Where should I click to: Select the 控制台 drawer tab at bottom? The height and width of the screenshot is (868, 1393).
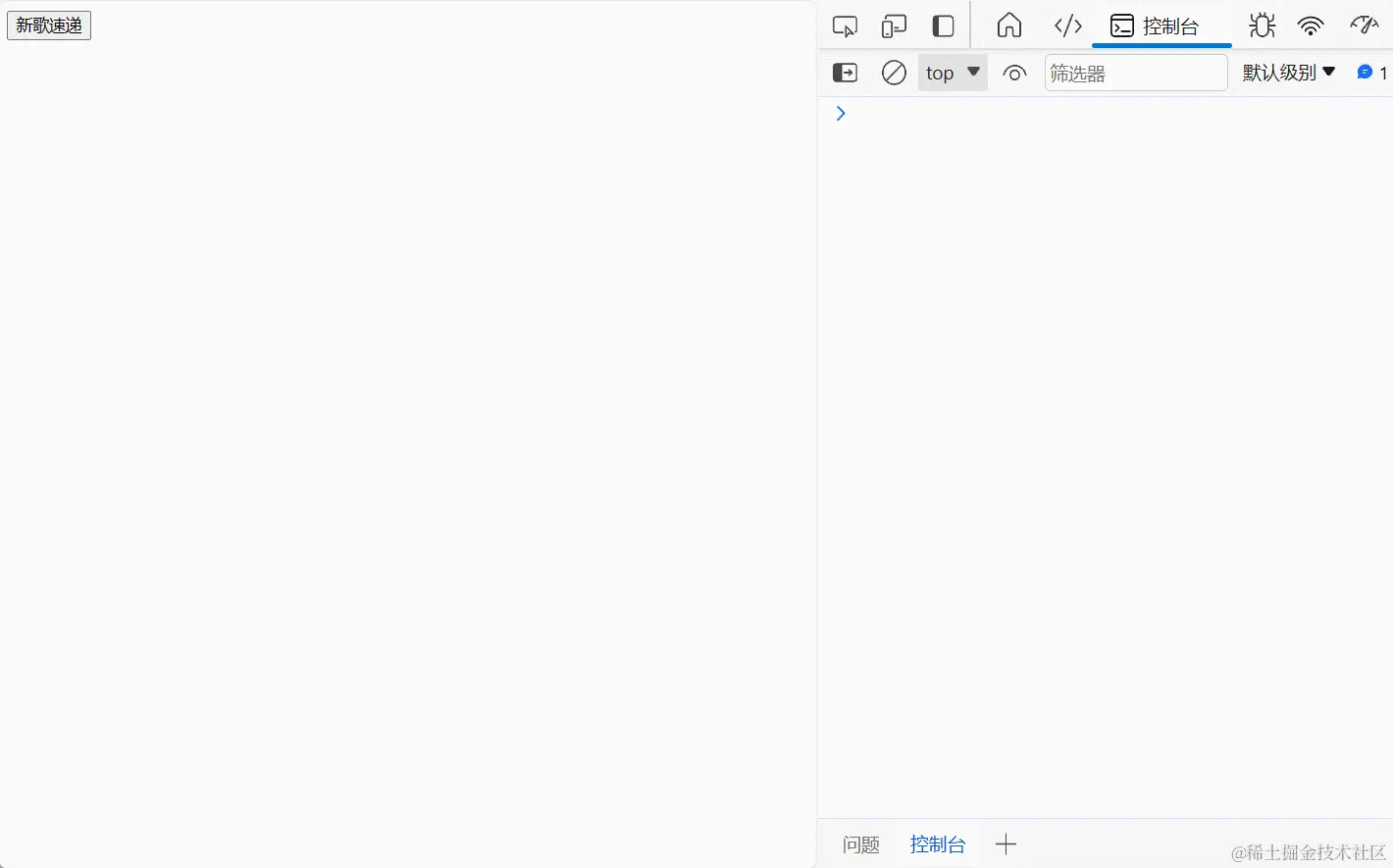[938, 844]
